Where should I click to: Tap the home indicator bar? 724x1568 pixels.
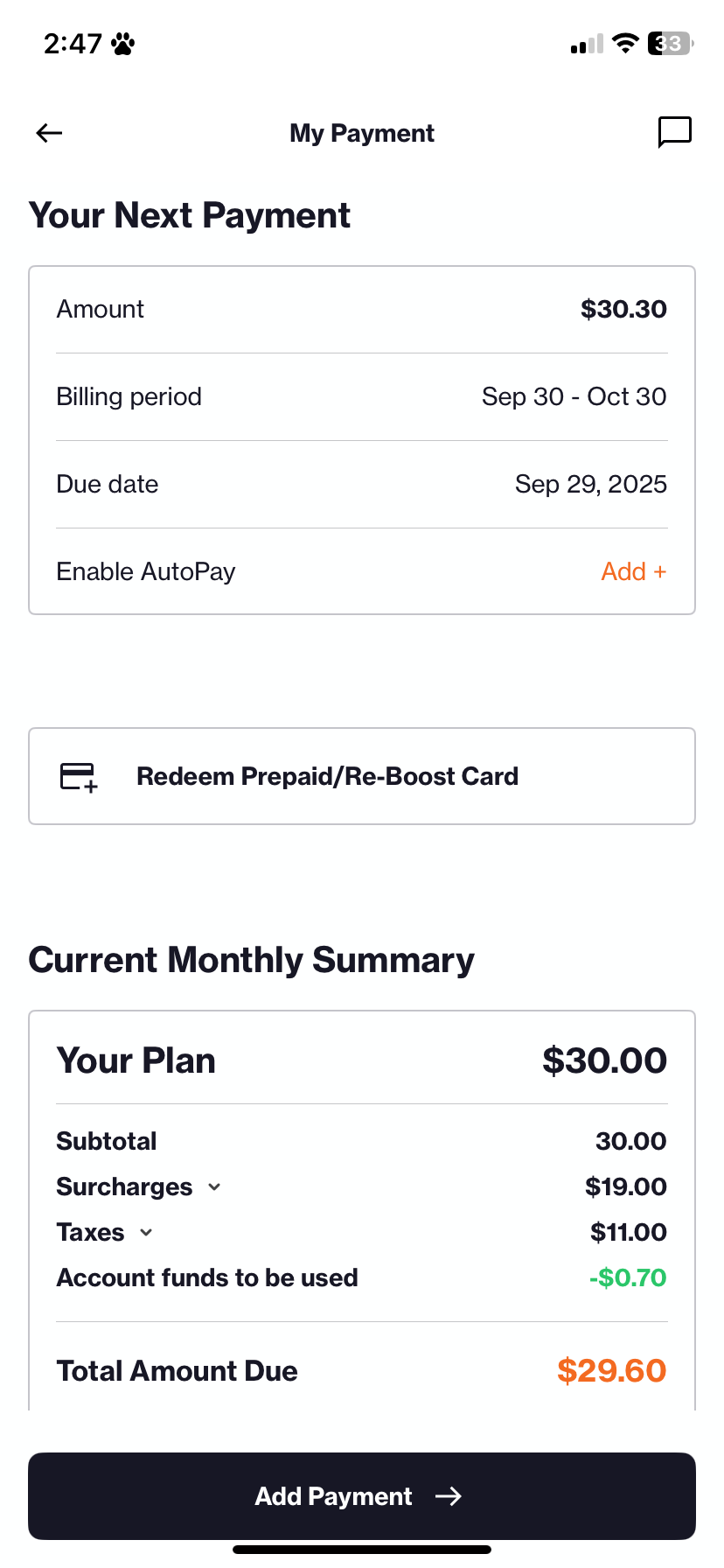pyautogui.click(x=362, y=1550)
